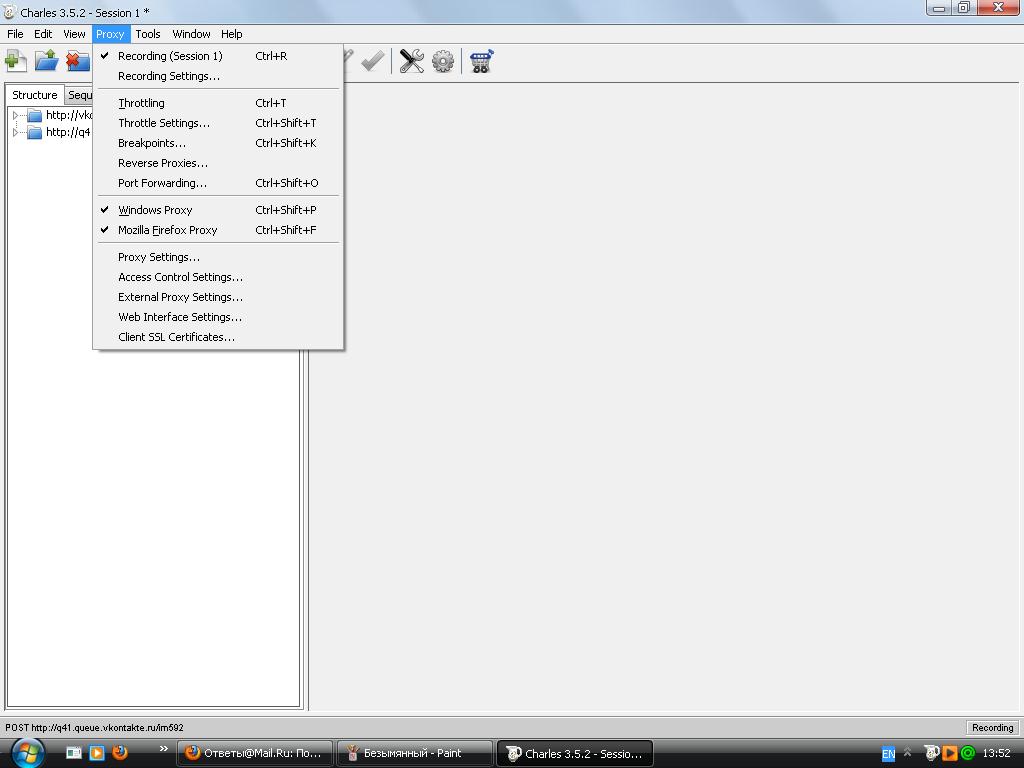The image size is (1024, 768).
Task: Toggle Recording (Session 1) in Proxy menu
Action: tap(218, 56)
